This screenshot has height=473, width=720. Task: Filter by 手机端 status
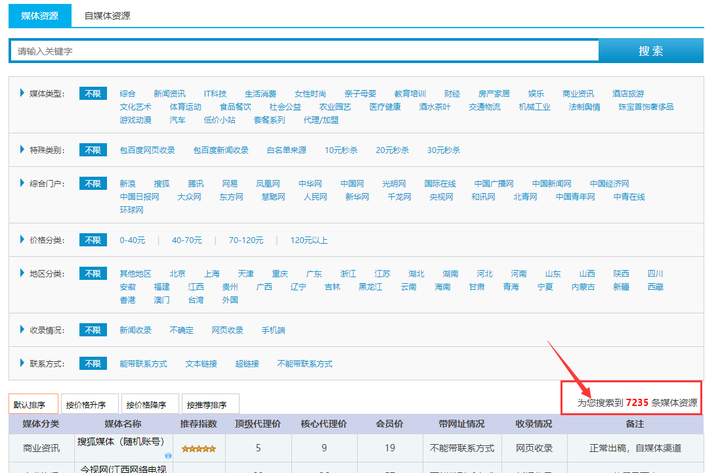coord(273,330)
